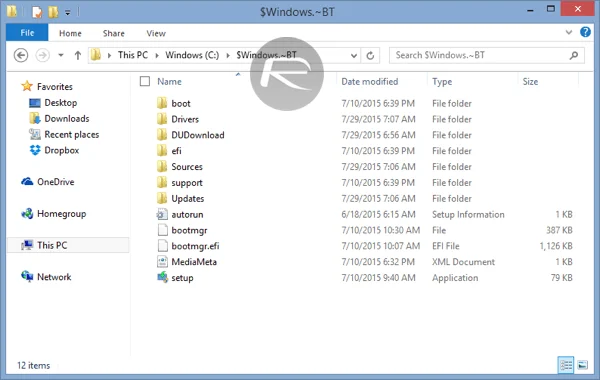Open the recent locations dropdown arrow
The height and width of the screenshot is (380, 600).
61,55
